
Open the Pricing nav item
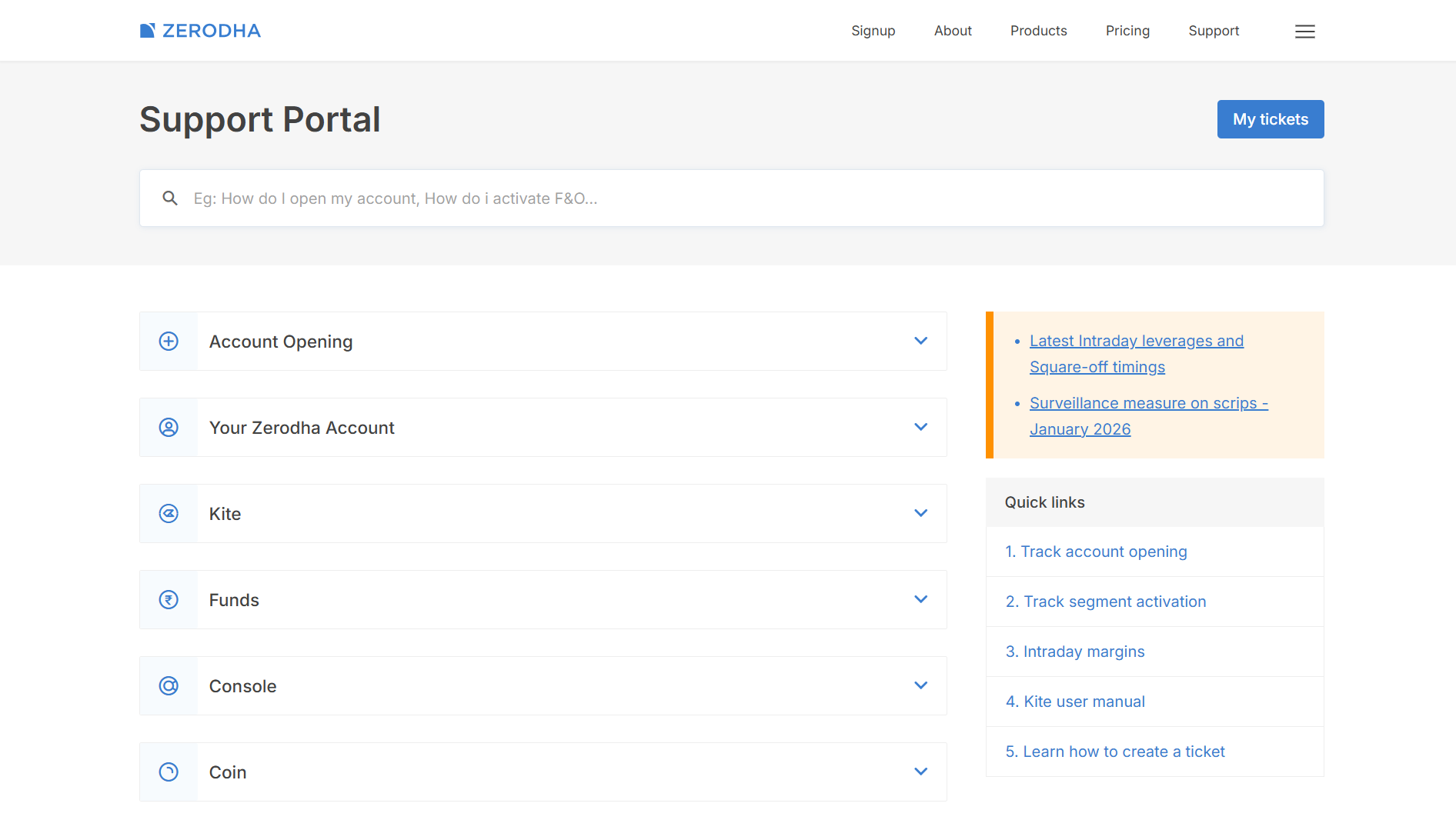click(x=1127, y=31)
